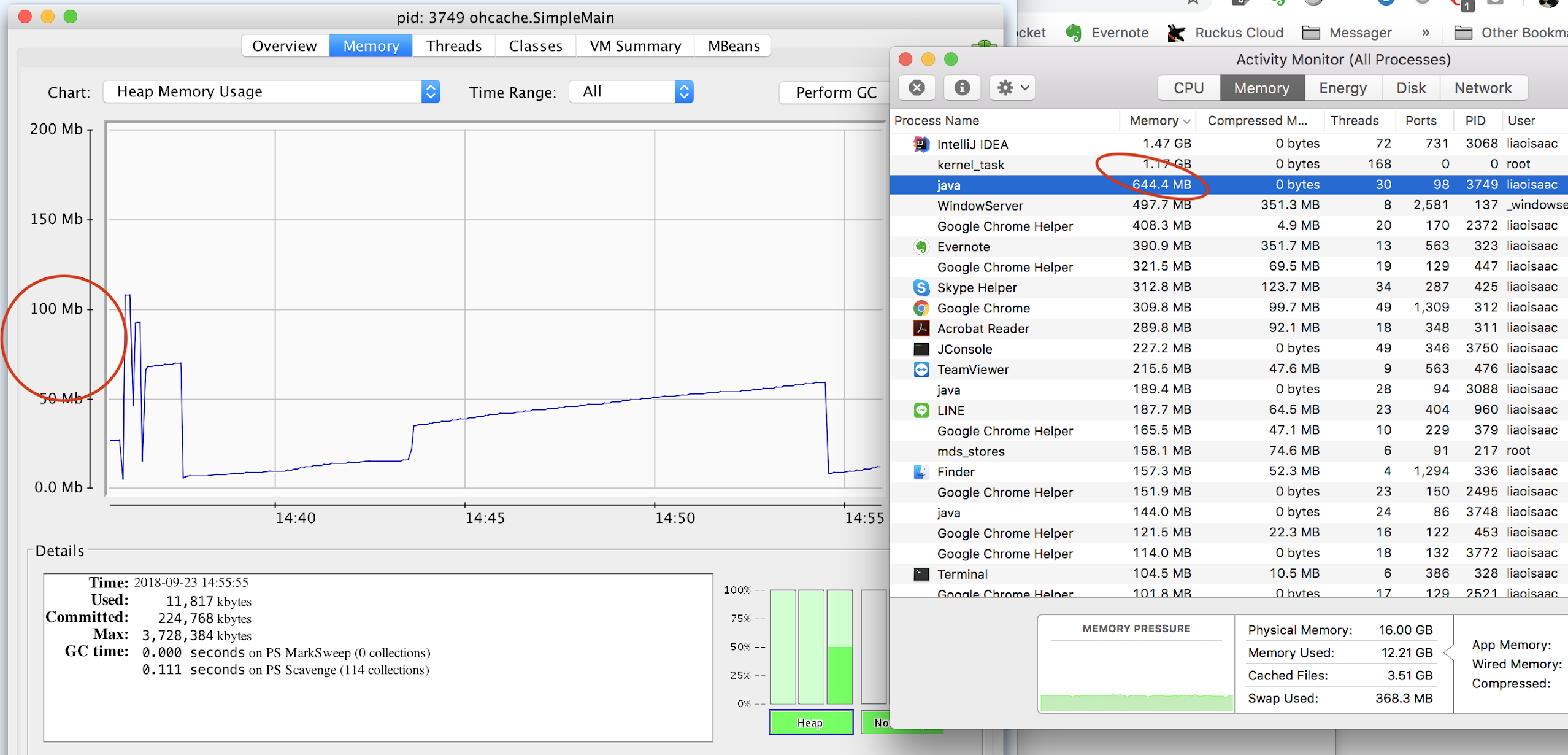The height and width of the screenshot is (755, 1568).
Task: Open the Time Range dropdown
Action: point(631,92)
